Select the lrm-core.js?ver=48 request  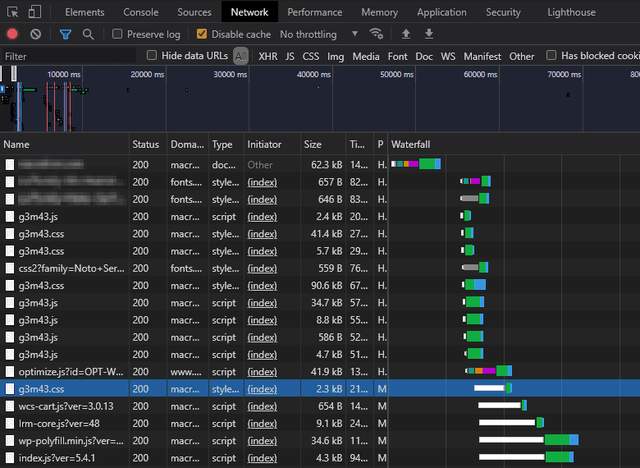coord(59,424)
